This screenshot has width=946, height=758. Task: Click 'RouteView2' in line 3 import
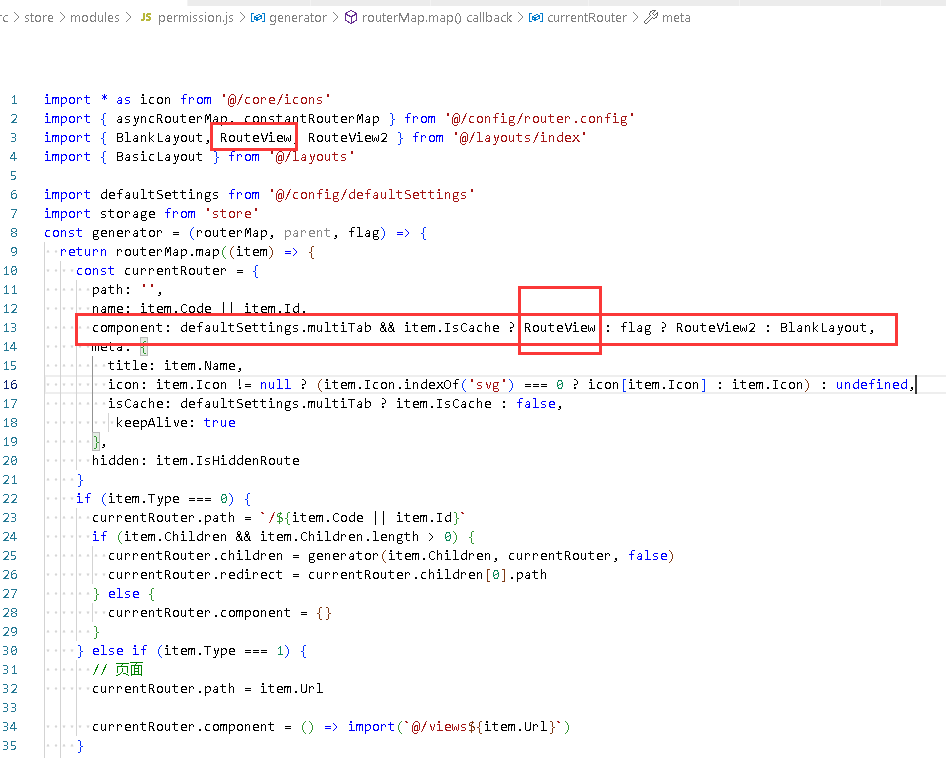click(348, 138)
